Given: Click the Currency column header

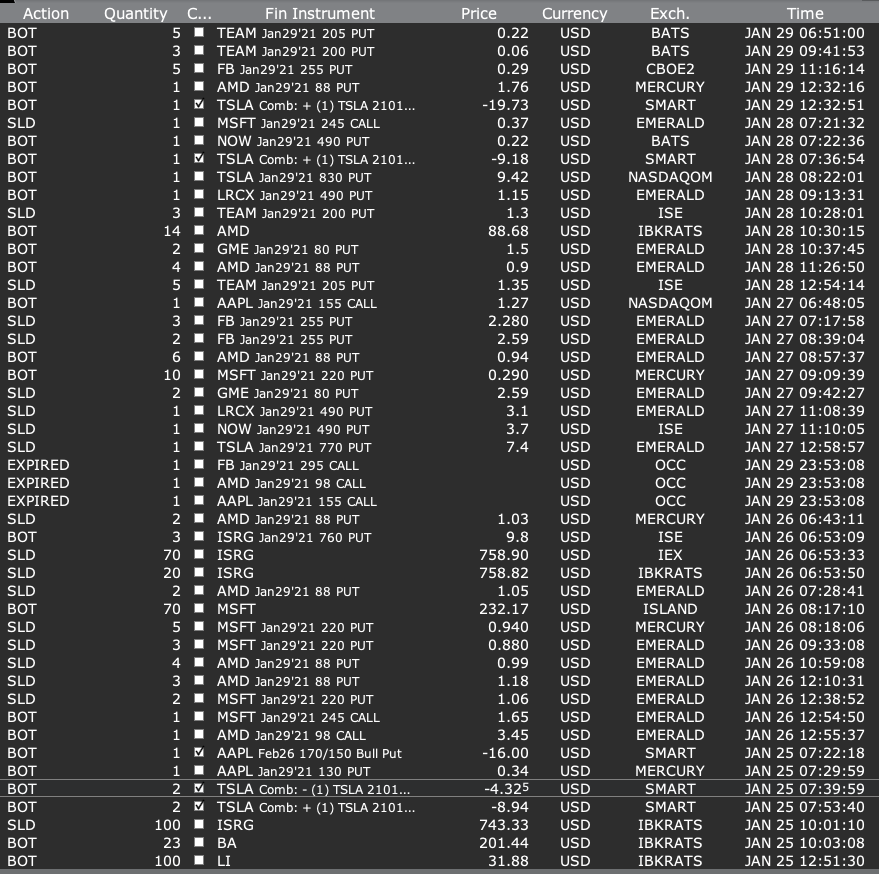Looking at the screenshot, I should 574,13.
